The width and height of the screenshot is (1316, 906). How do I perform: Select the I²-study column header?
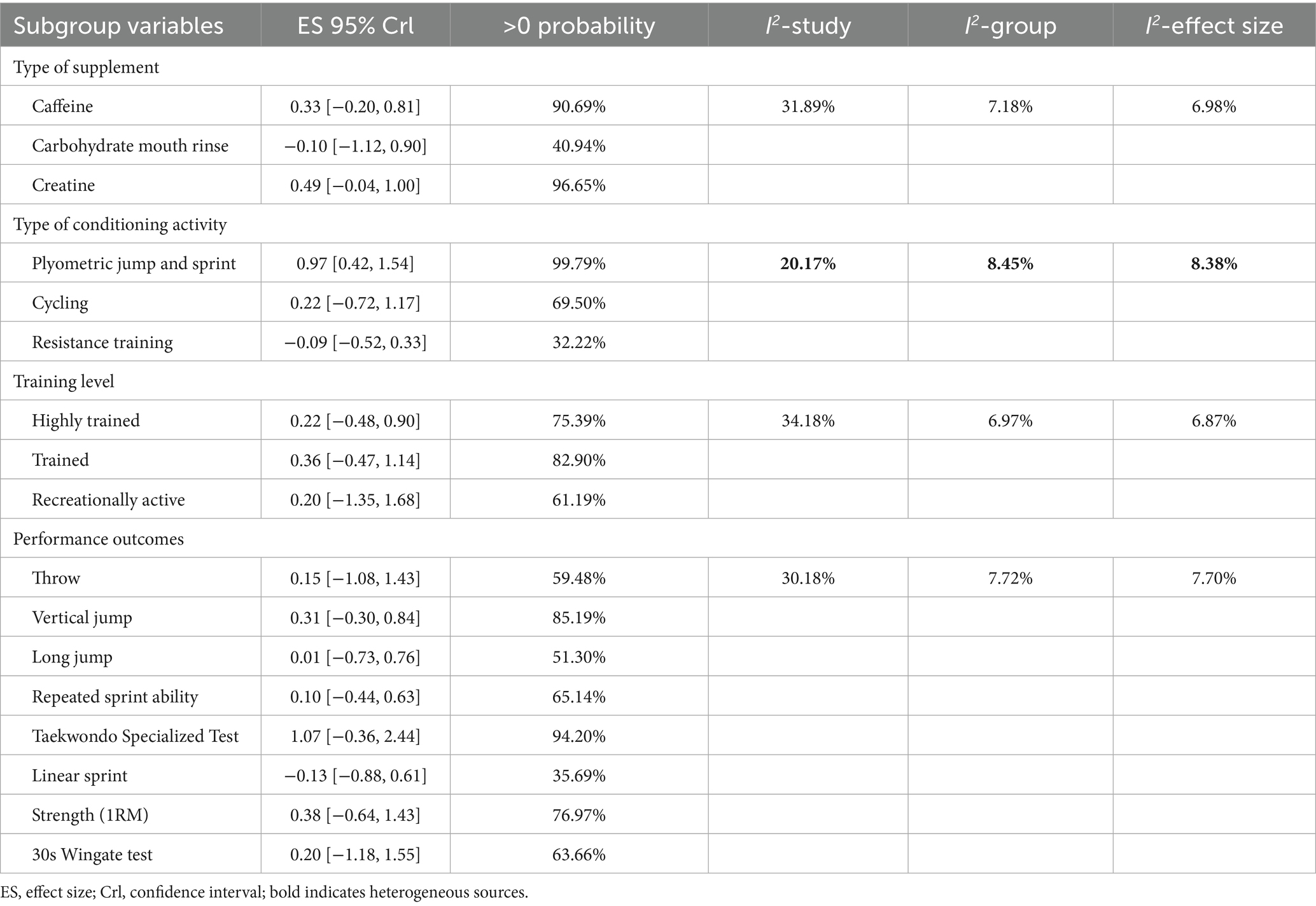pyautogui.click(x=808, y=26)
